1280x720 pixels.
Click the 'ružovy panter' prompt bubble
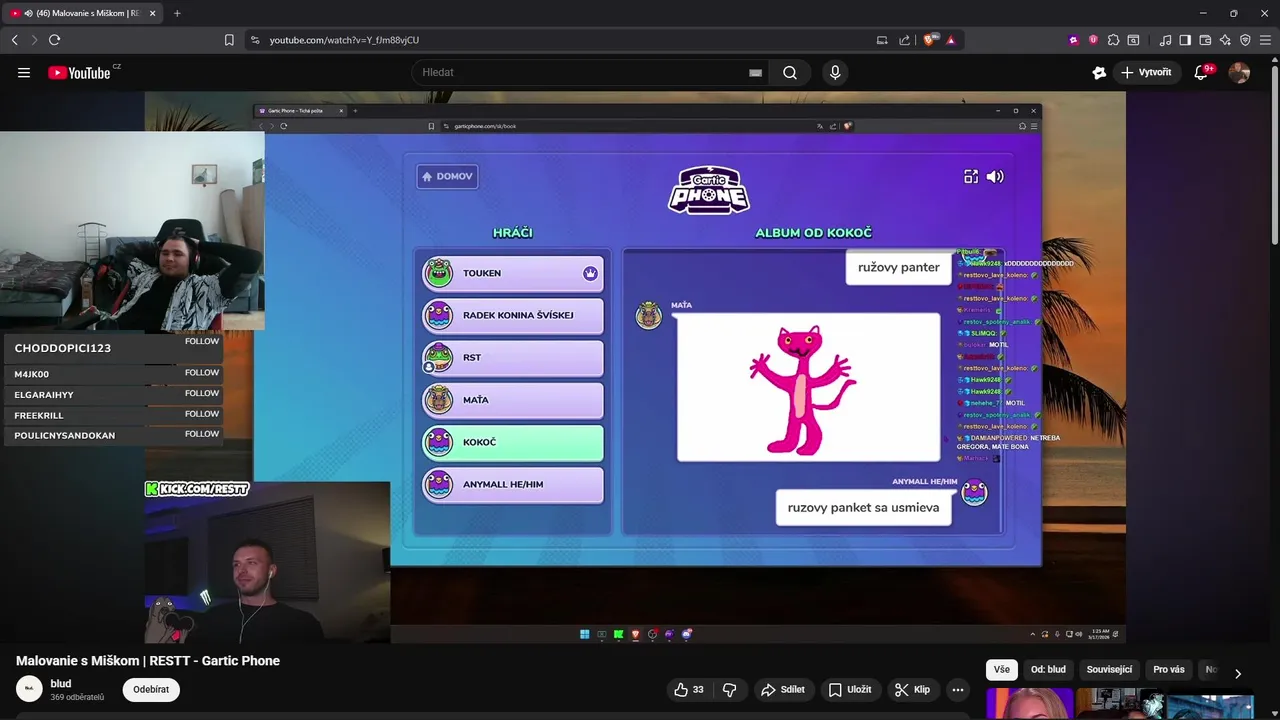coord(898,267)
